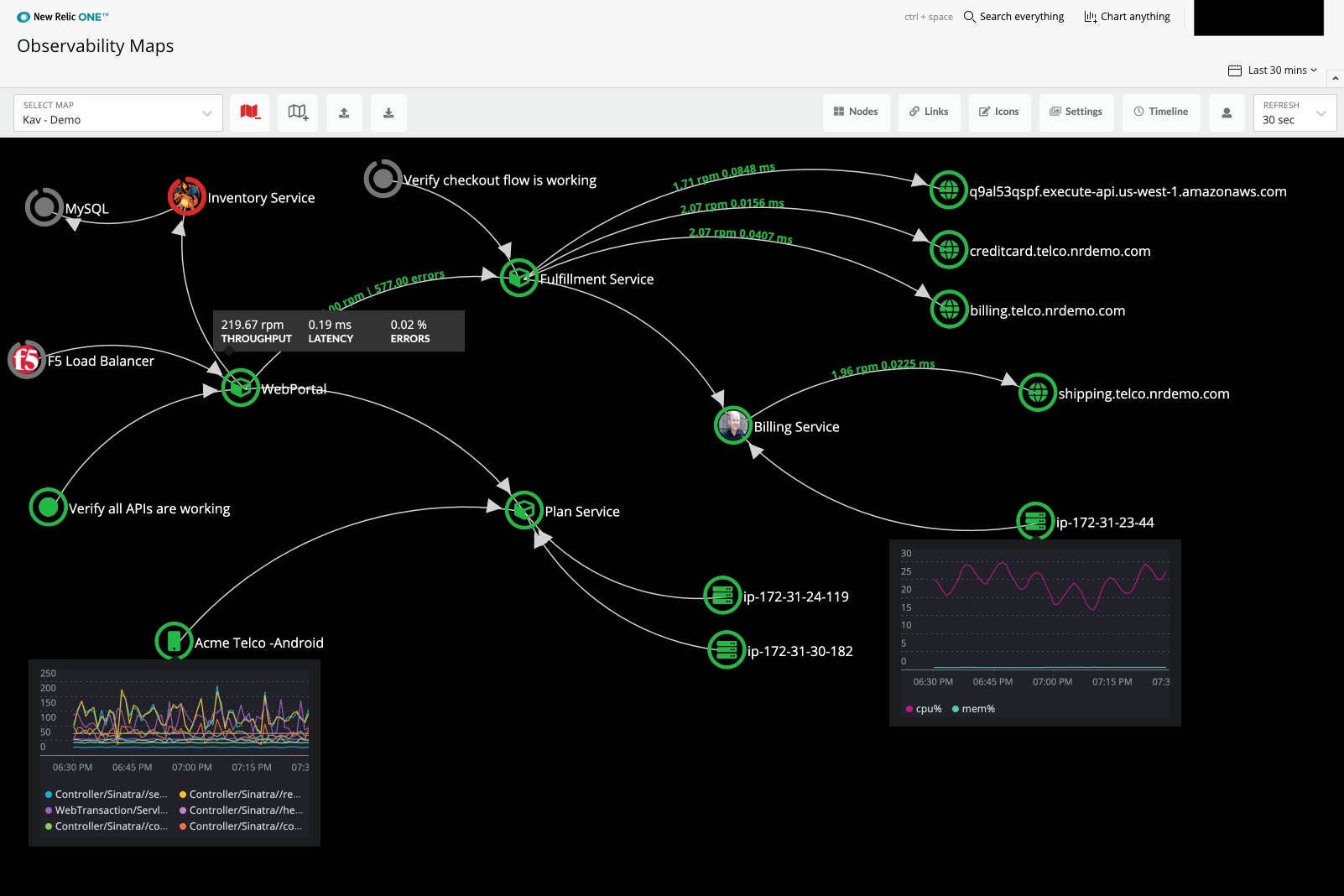The width and height of the screenshot is (1344, 896).
Task: Click the 2.07 rpm 0.0156 ms link label
Action: coord(732,206)
